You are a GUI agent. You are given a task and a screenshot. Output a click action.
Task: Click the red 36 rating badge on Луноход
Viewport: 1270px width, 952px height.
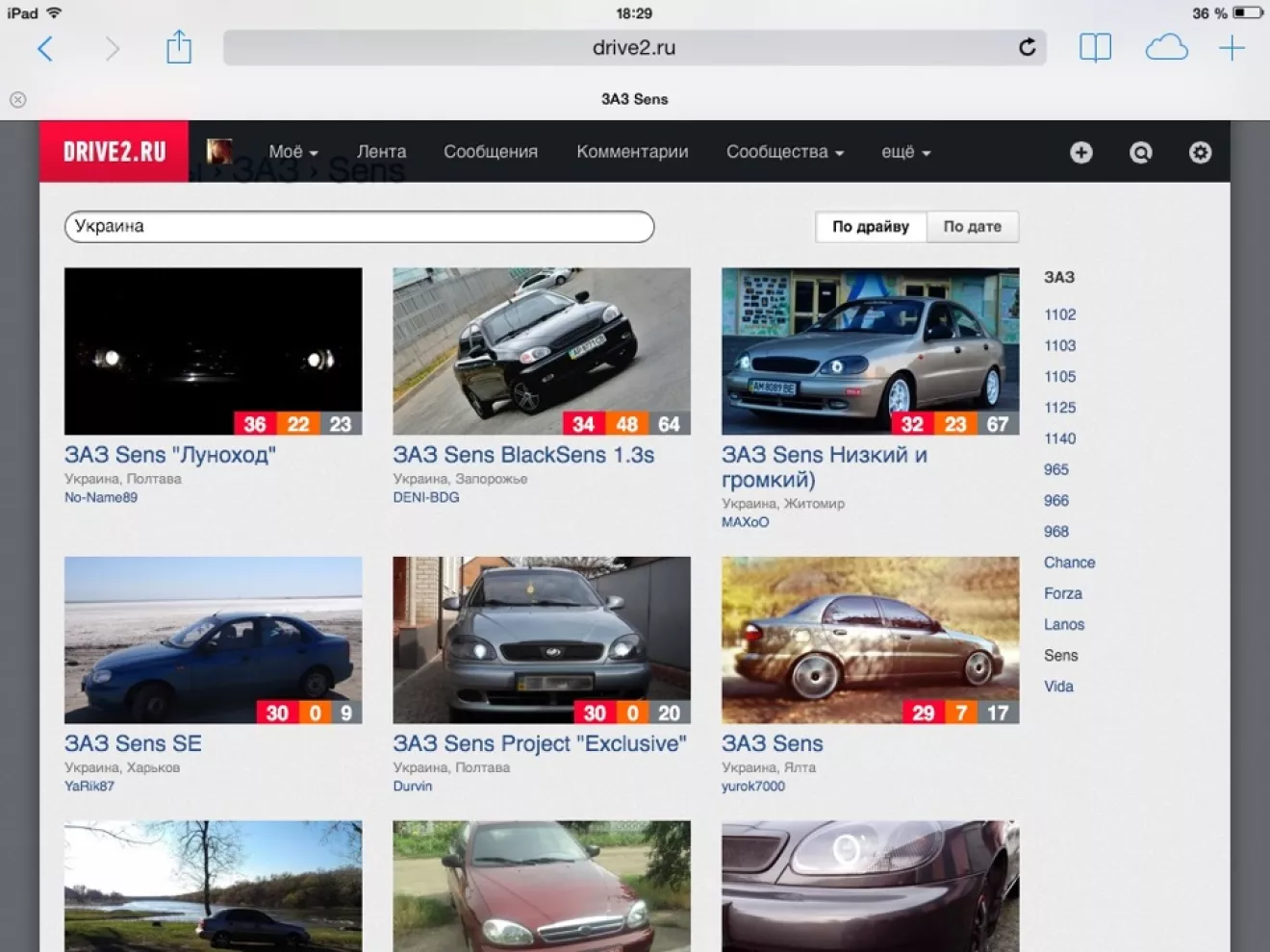tap(255, 423)
